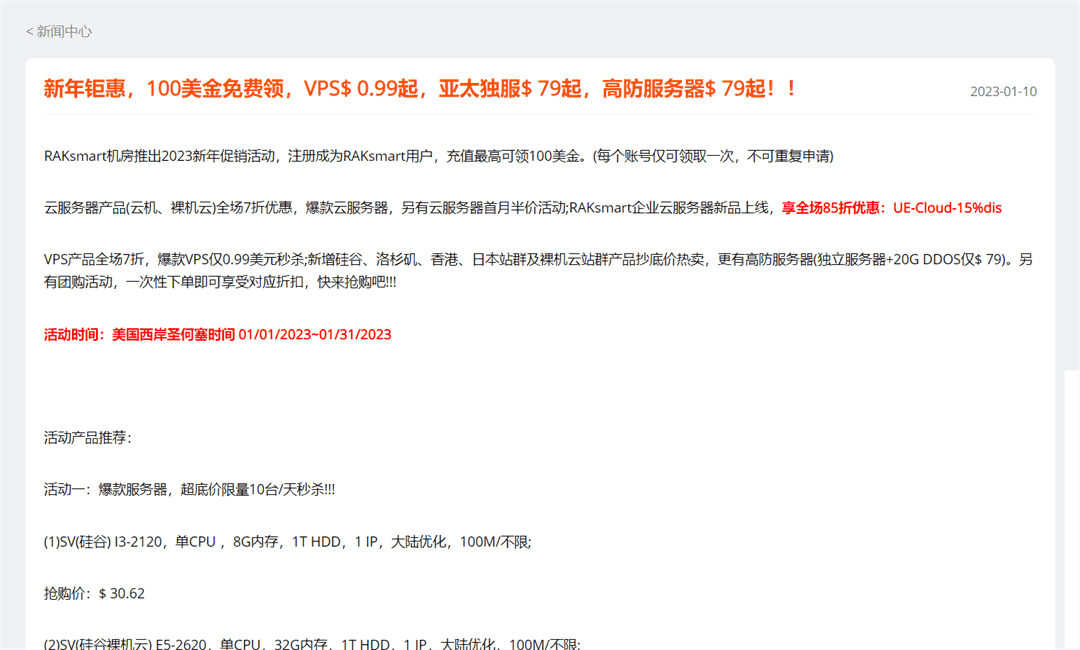
Task: Click the red text 享全场85折优惠
Action: pyautogui.click(x=831, y=208)
